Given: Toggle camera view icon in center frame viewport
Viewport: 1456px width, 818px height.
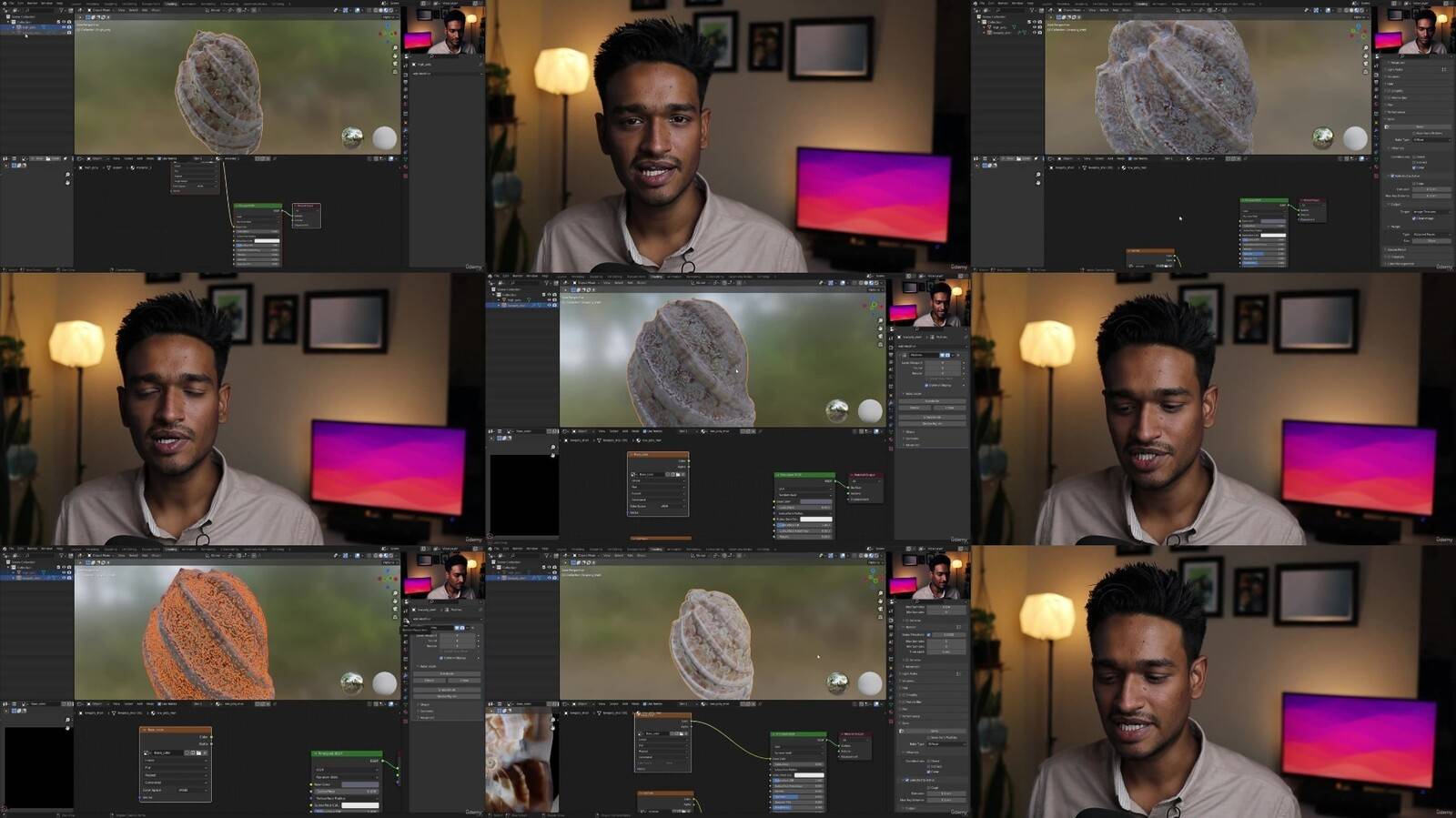Looking at the screenshot, I should tap(880, 336).
